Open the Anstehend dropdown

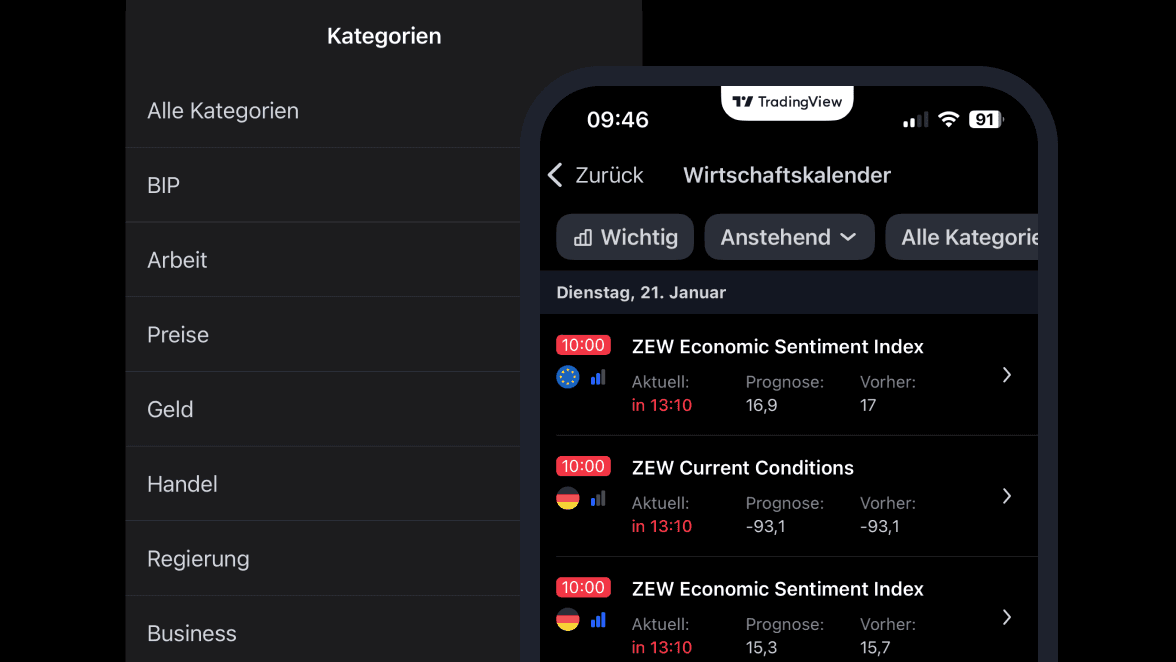789,237
